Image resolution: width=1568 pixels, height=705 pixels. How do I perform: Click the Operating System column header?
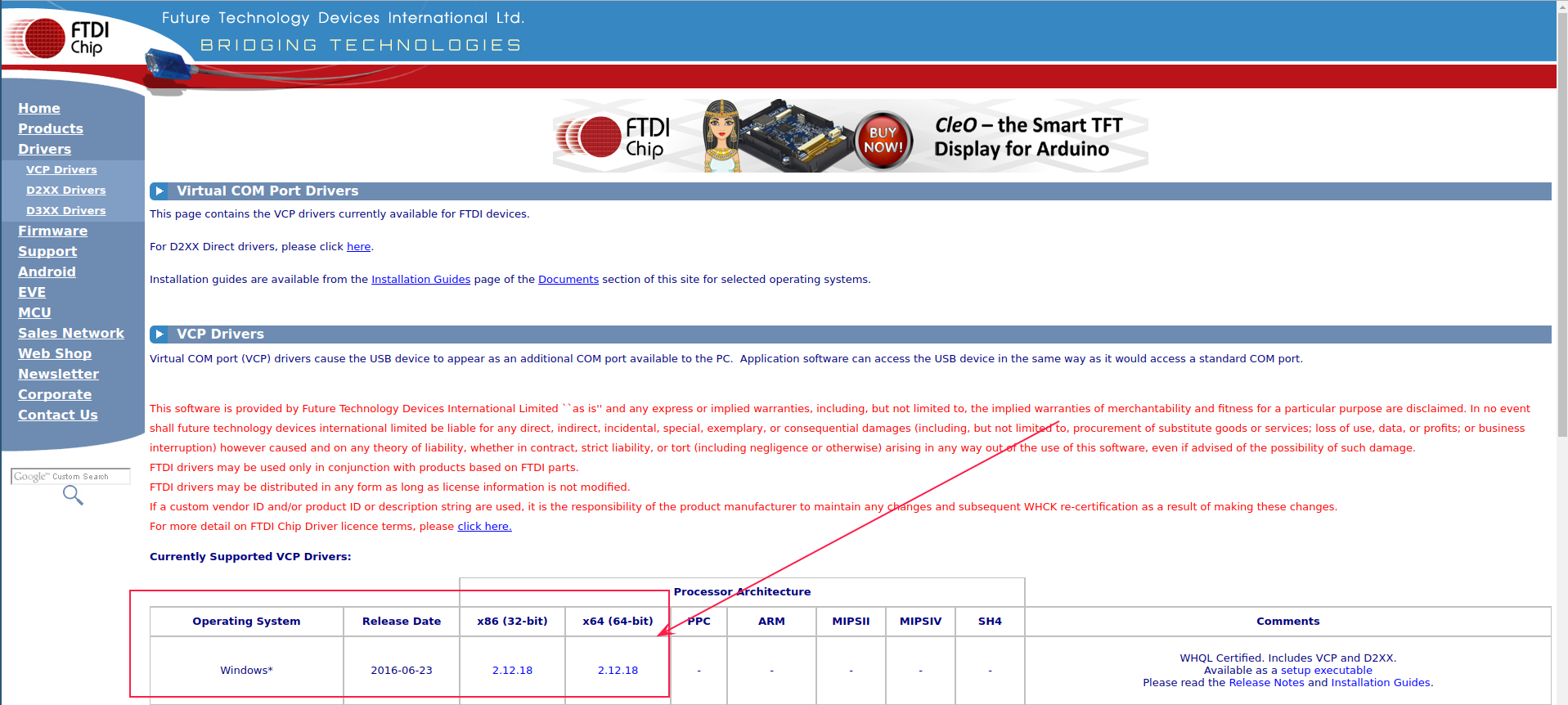[246, 621]
